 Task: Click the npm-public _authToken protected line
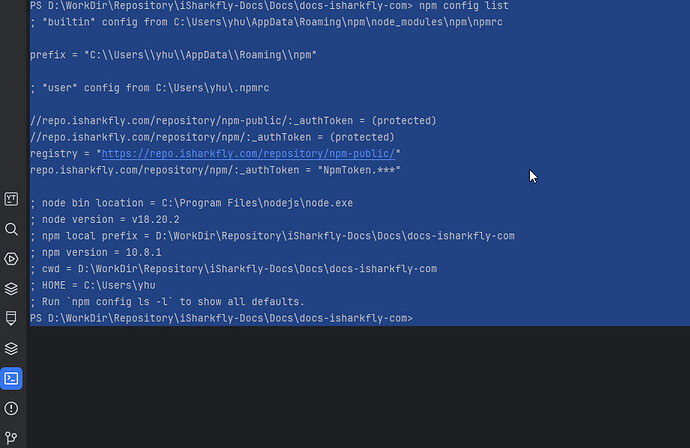[233, 121]
